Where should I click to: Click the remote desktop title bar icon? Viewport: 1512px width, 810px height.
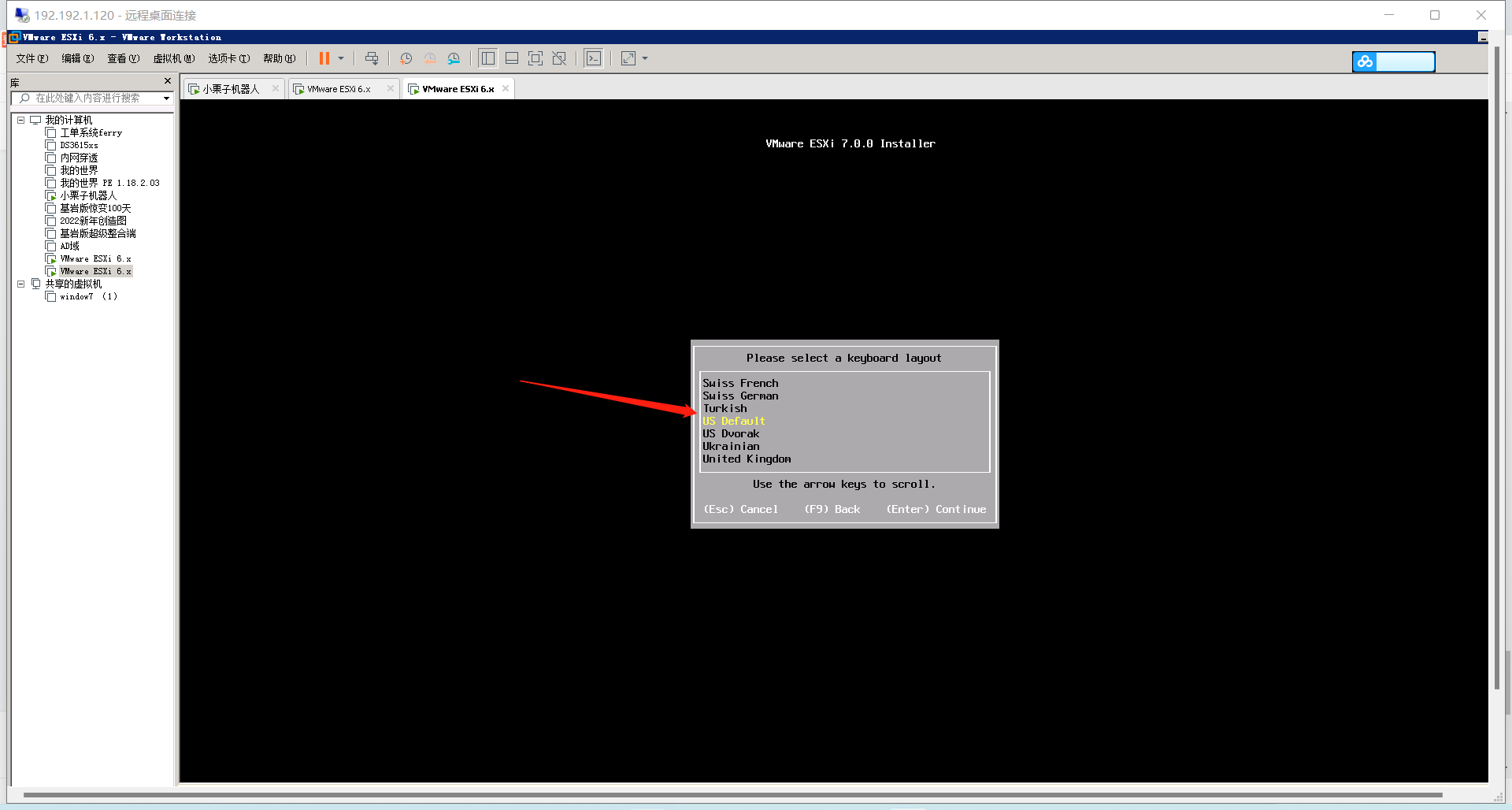tap(22, 15)
